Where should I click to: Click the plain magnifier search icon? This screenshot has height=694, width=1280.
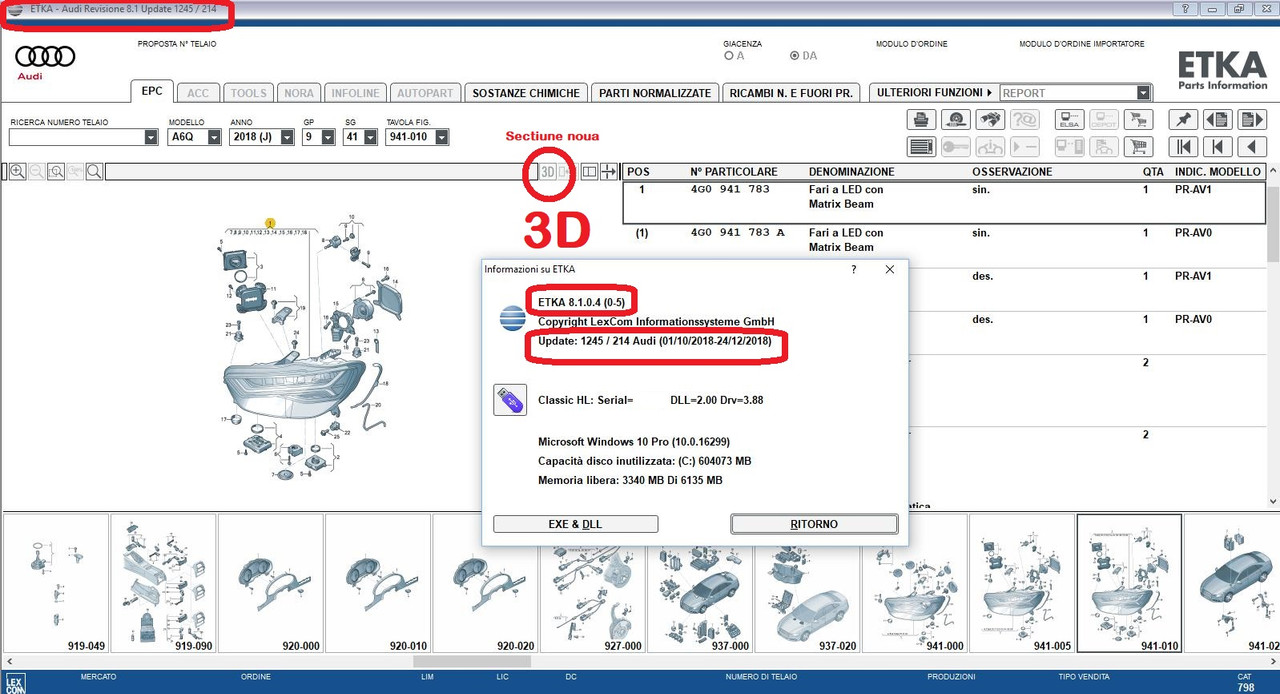tap(94, 172)
